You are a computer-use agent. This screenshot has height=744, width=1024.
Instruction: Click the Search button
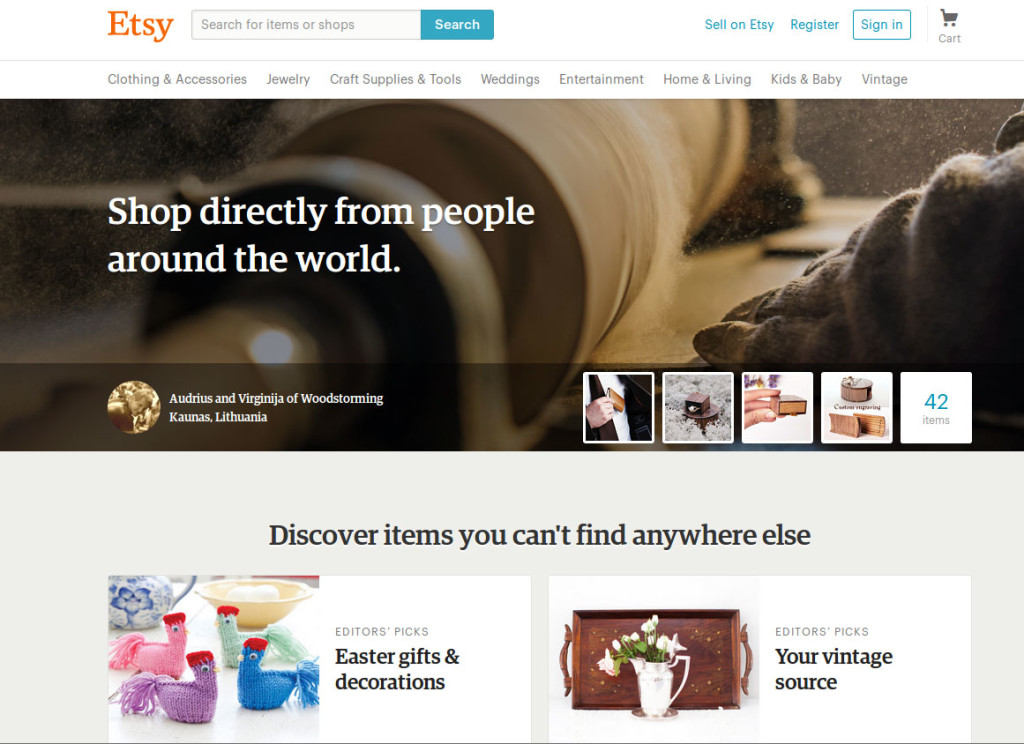[x=457, y=25]
